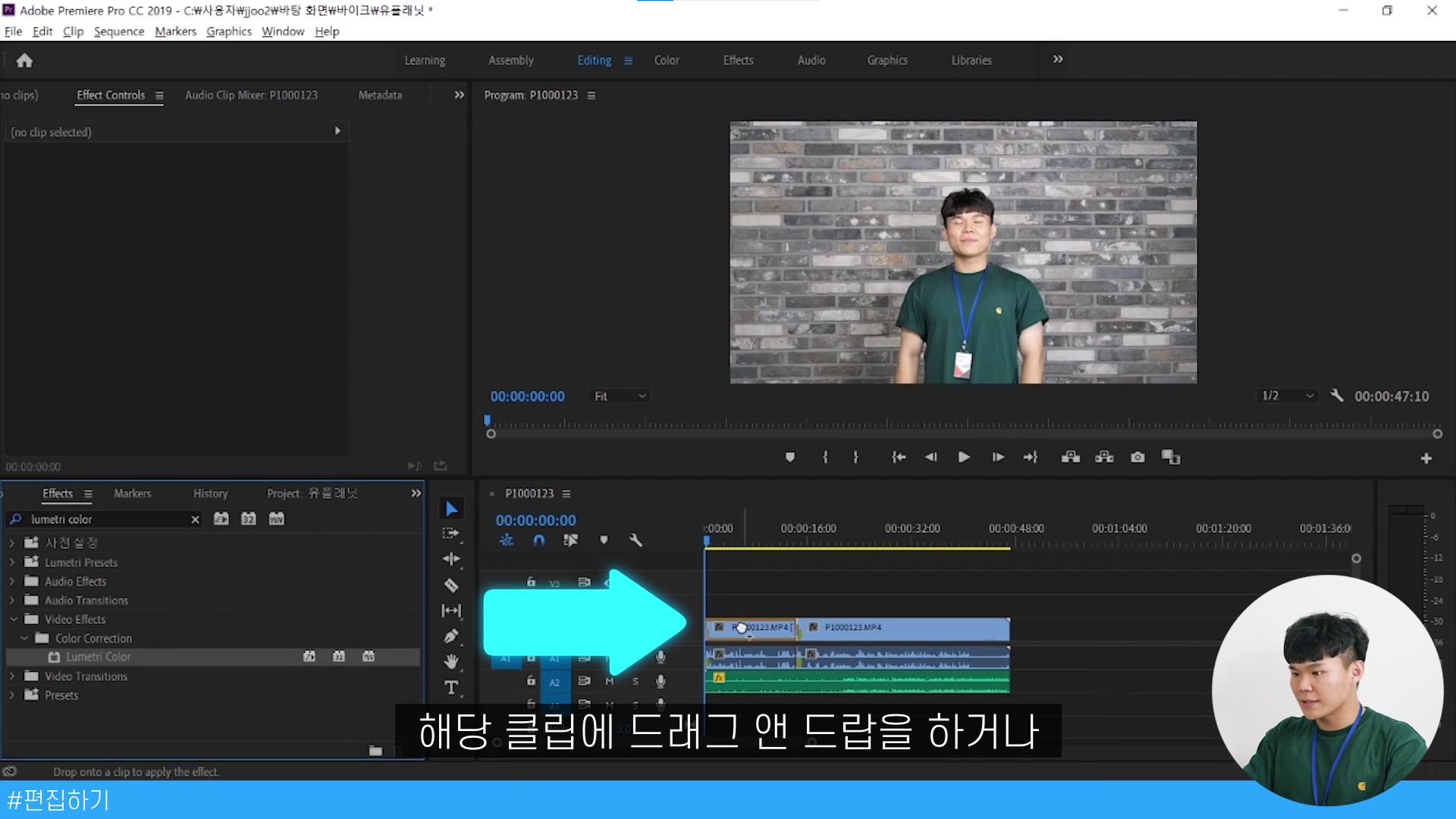Open the Fit zoom level dropdown
Screen dimensions: 1456x819
(x=618, y=396)
